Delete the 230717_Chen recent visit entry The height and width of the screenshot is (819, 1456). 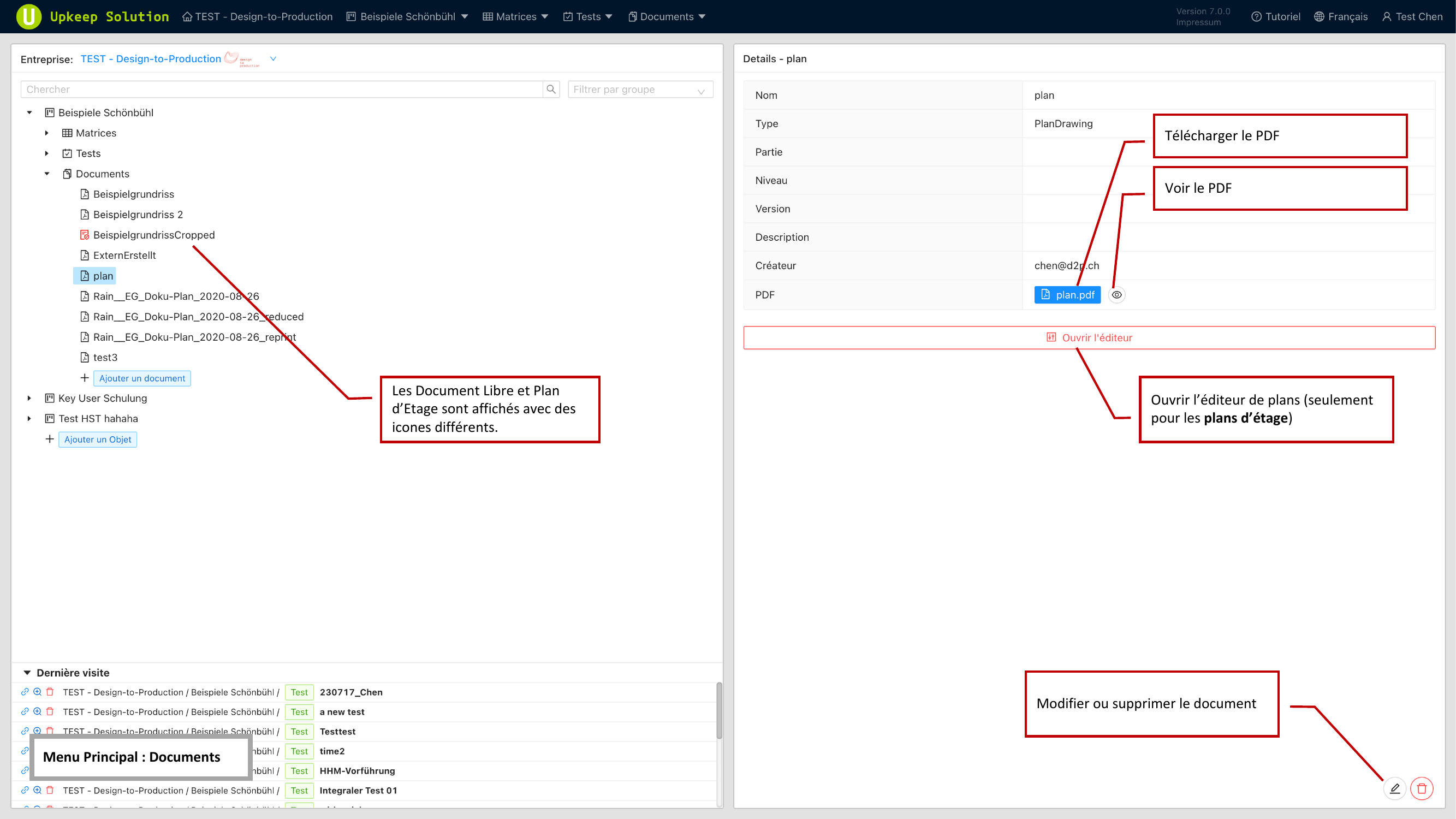(x=50, y=692)
